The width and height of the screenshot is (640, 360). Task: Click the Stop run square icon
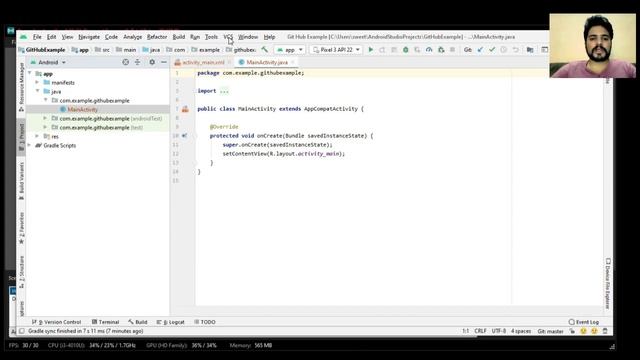(452, 50)
